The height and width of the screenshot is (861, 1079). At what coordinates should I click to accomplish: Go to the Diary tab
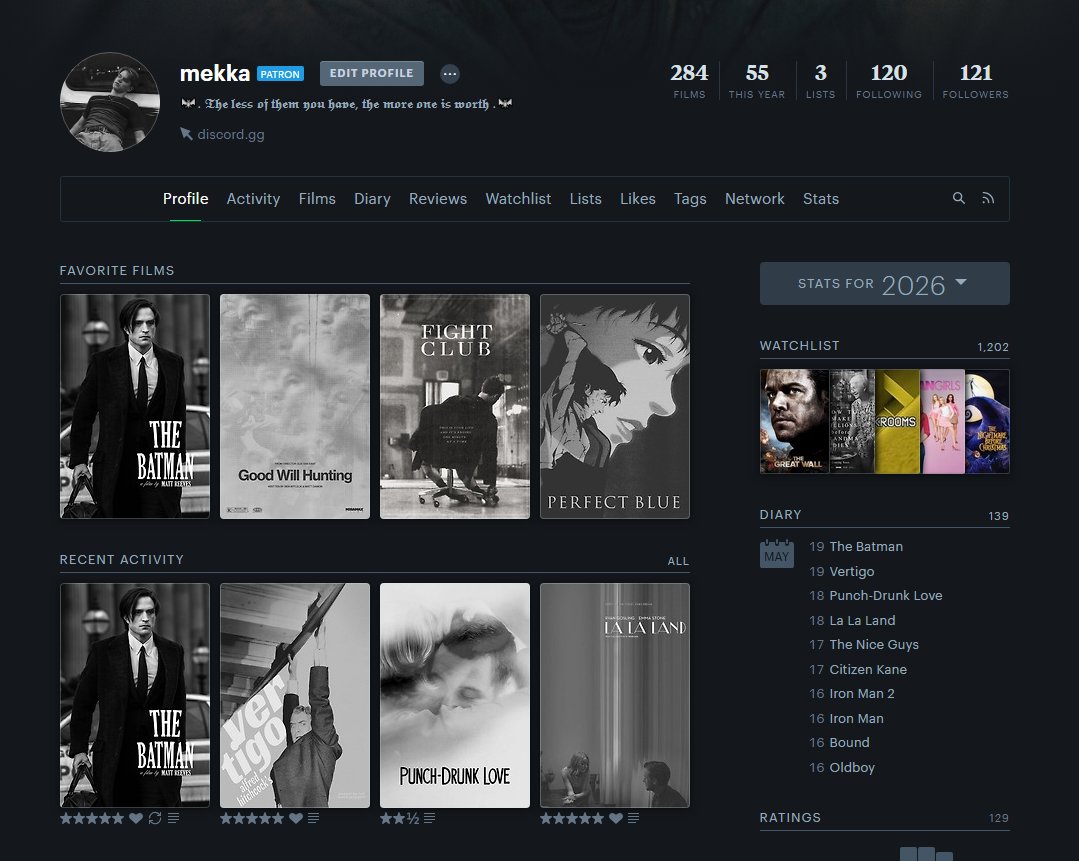[x=372, y=198]
